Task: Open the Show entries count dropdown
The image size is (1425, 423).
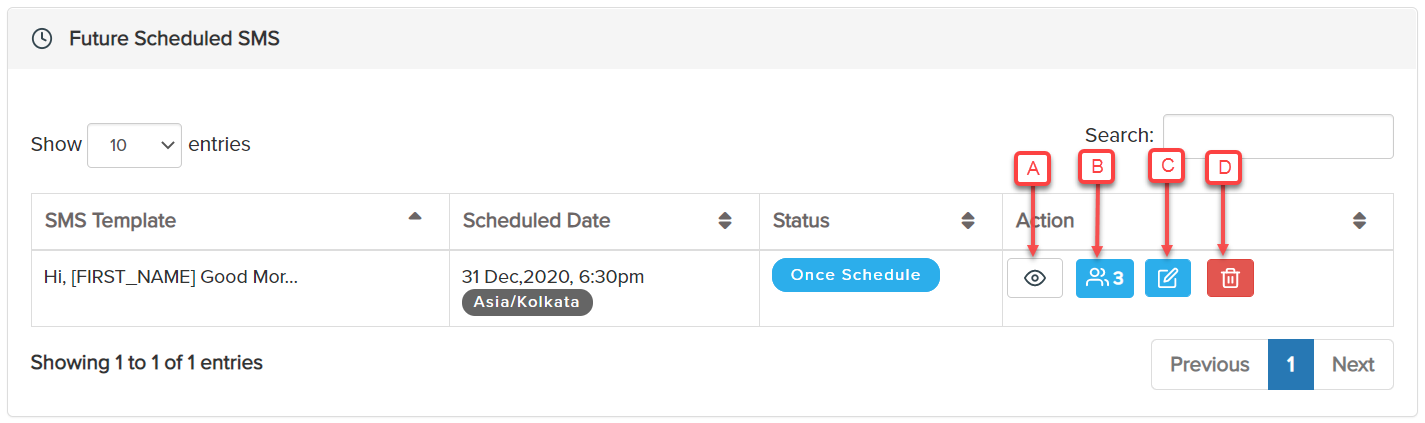Action: 134,145
